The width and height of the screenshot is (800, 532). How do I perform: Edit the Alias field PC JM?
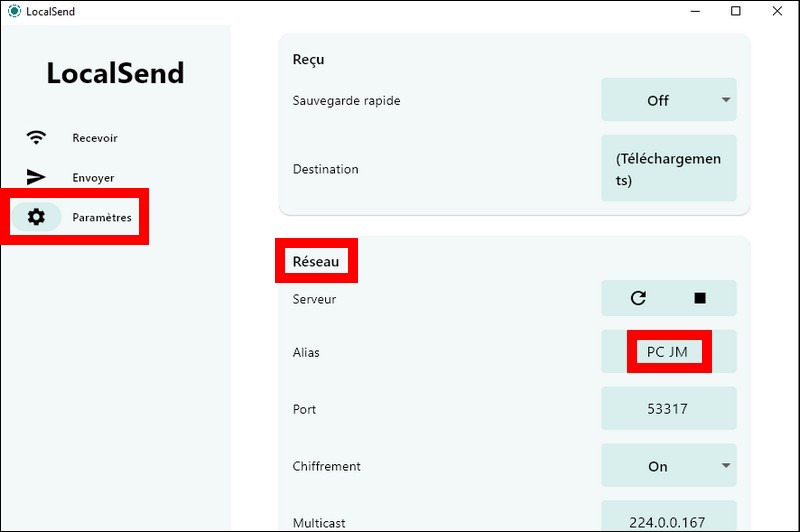(x=669, y=351)
